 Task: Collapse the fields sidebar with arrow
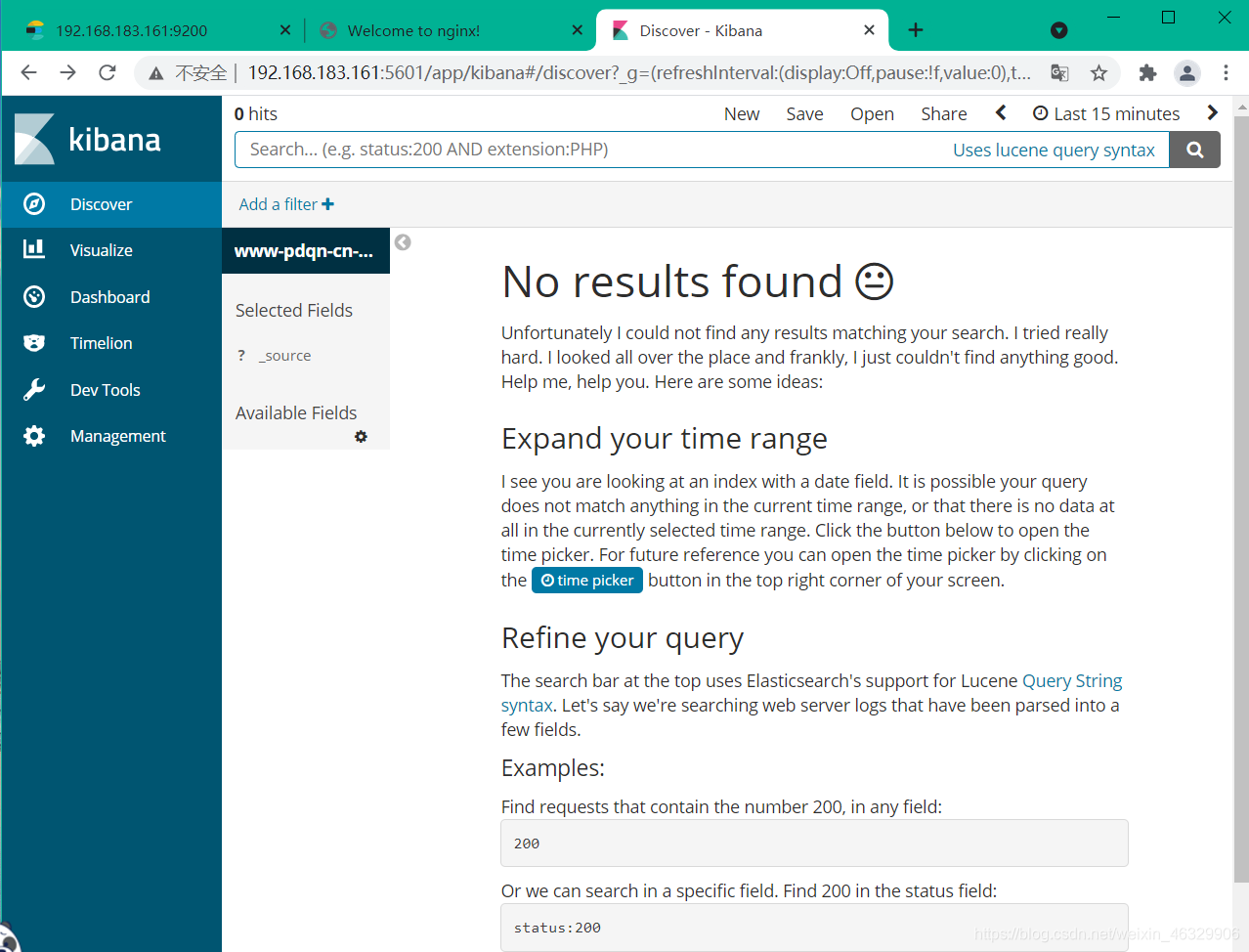[402, 242]
